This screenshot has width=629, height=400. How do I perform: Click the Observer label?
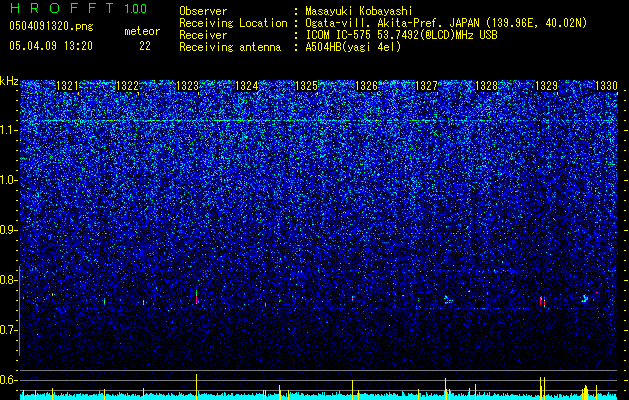pos(203,11)
